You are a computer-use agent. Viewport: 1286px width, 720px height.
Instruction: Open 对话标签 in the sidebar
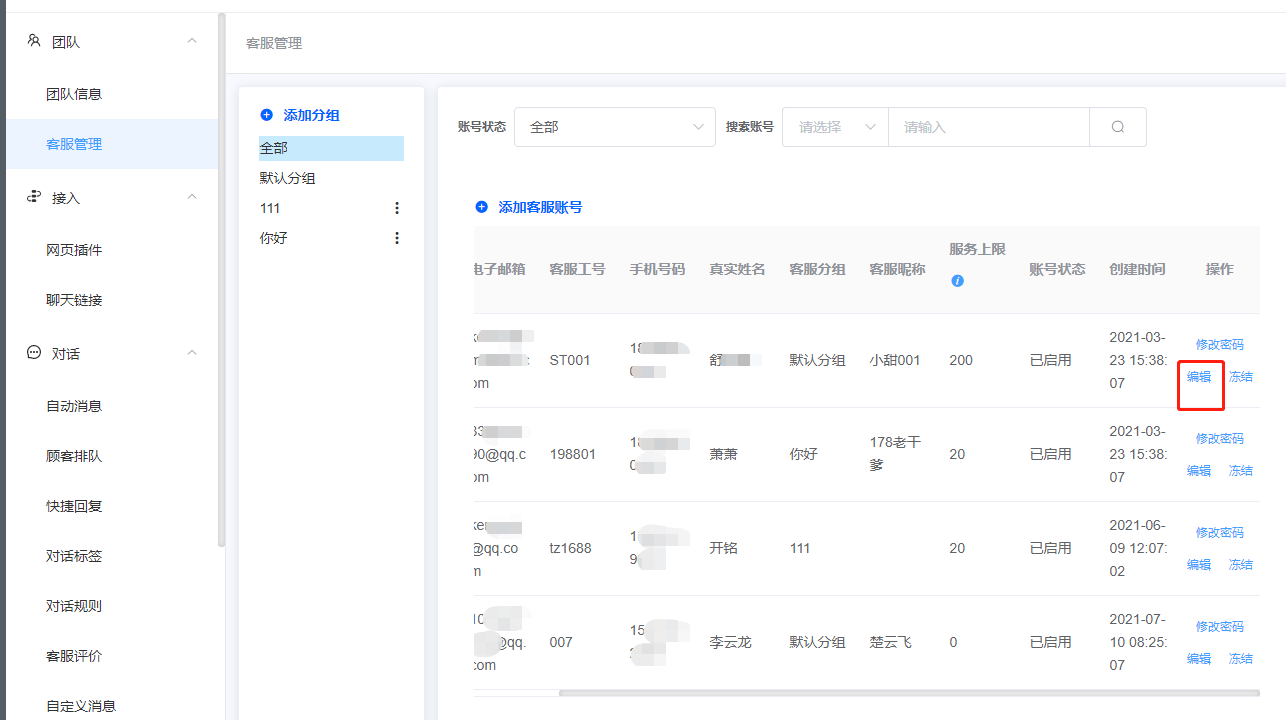click(74, 556)
